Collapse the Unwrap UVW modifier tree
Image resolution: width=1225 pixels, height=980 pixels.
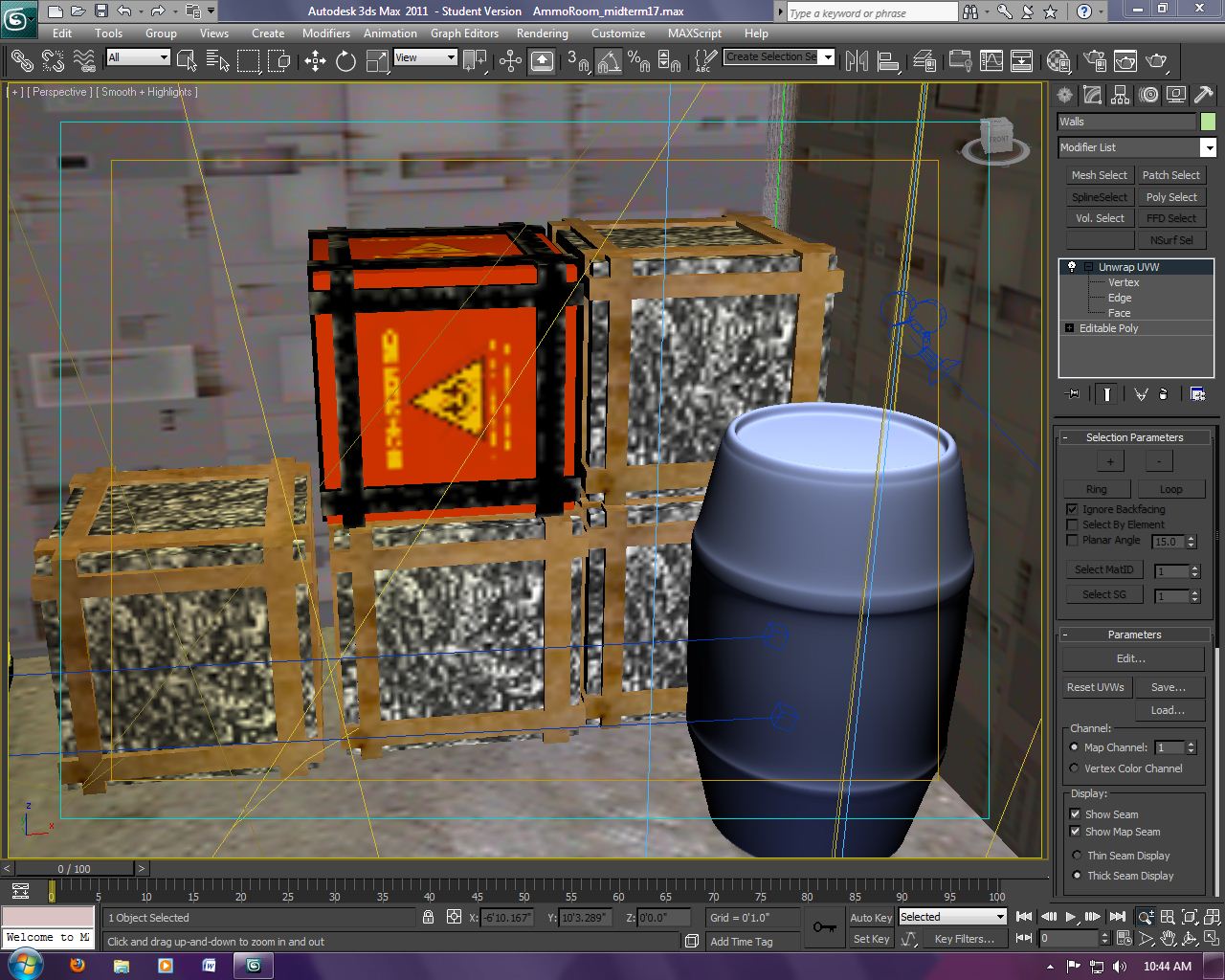[1088, 267]
